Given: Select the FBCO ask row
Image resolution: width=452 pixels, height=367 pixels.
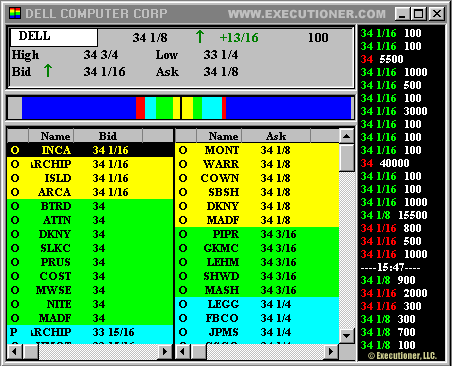Looking at the screenshot, I should pos(257,318).
